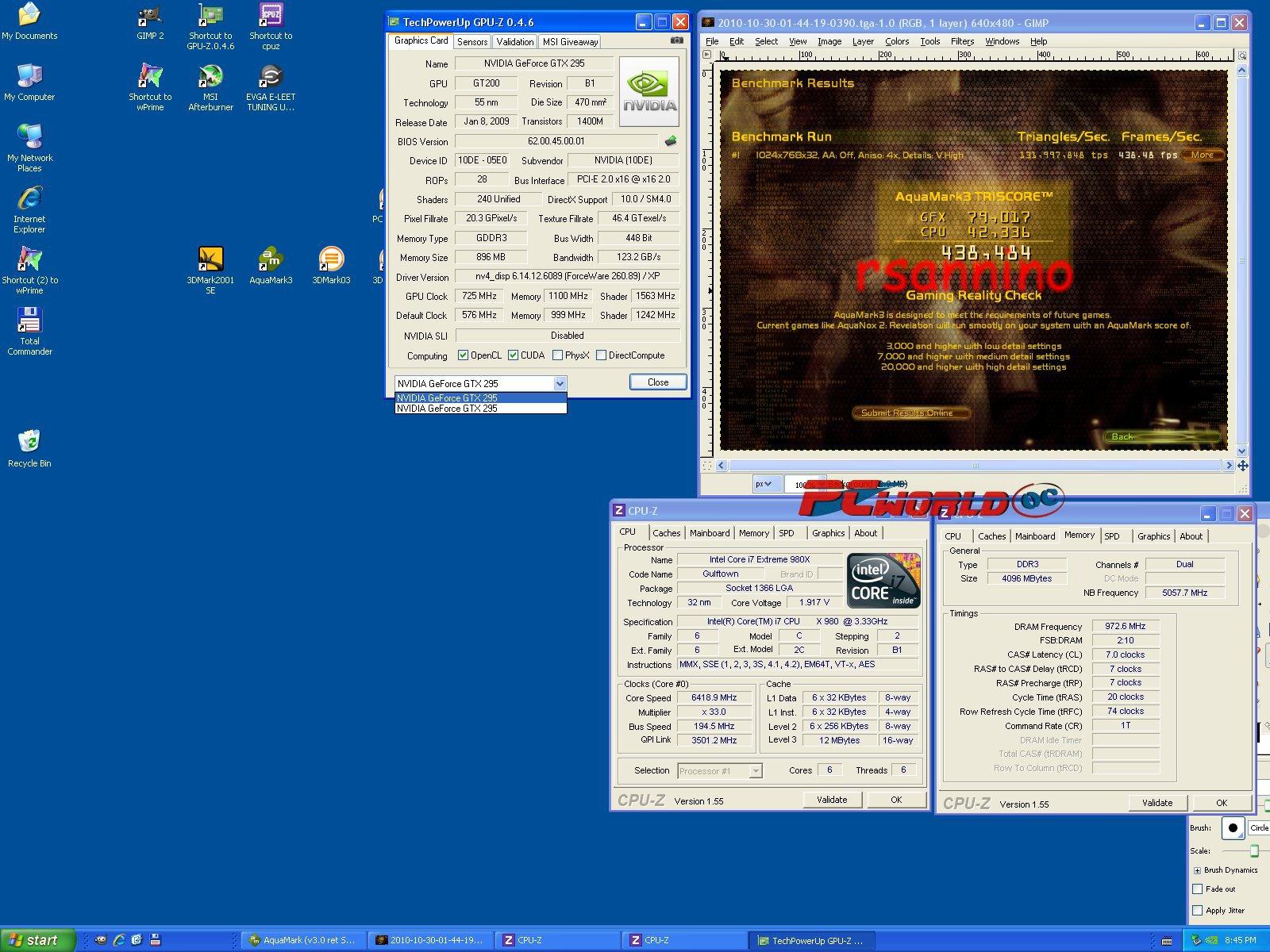The width and height of the screenshot is (1270, 952).
Task: Open 3DMark2001 SE desktop icon
Action: pyautogui.click(x=210, y=271)
